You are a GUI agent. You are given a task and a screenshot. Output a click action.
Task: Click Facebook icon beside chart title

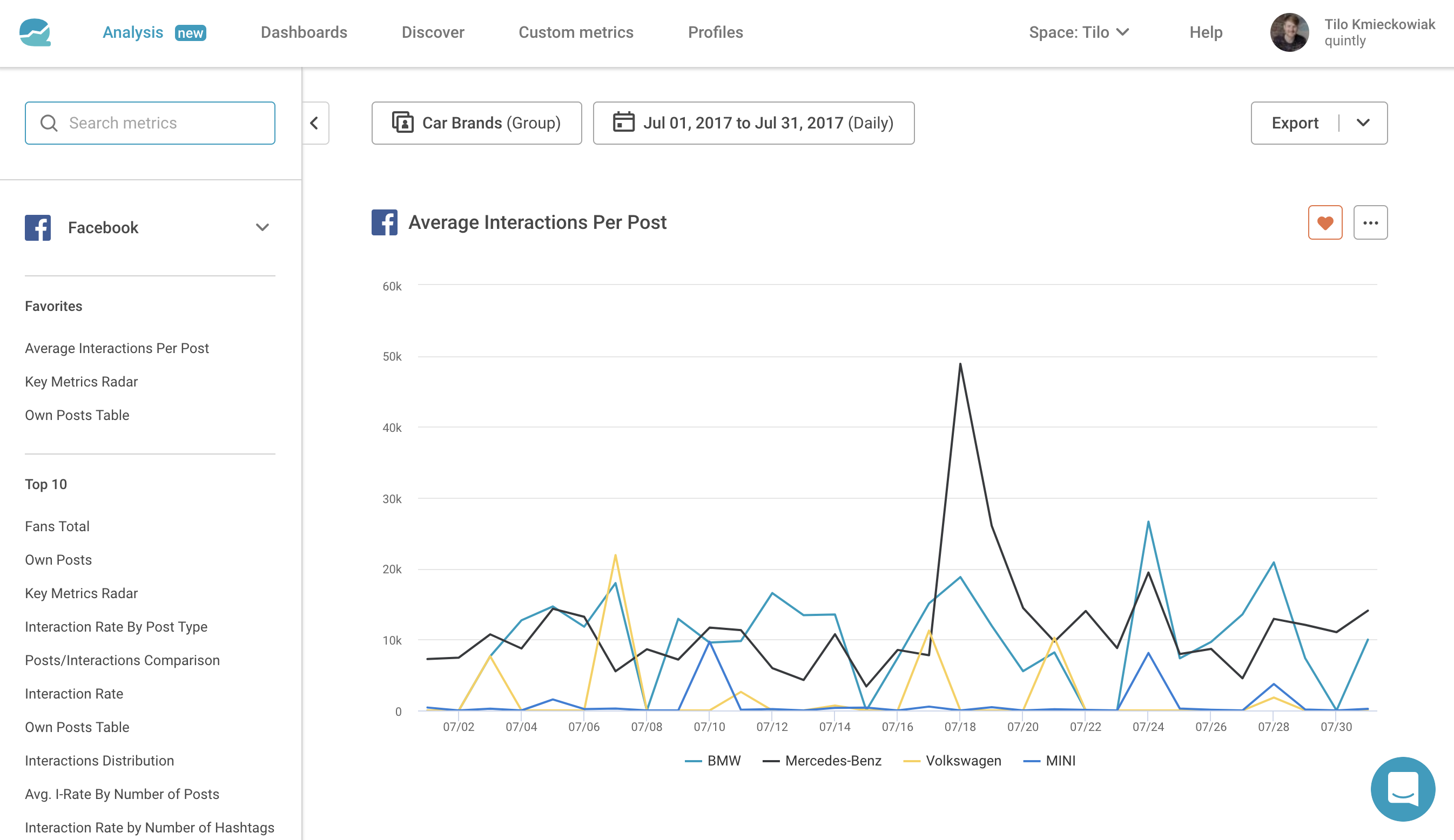click(384, 222)
